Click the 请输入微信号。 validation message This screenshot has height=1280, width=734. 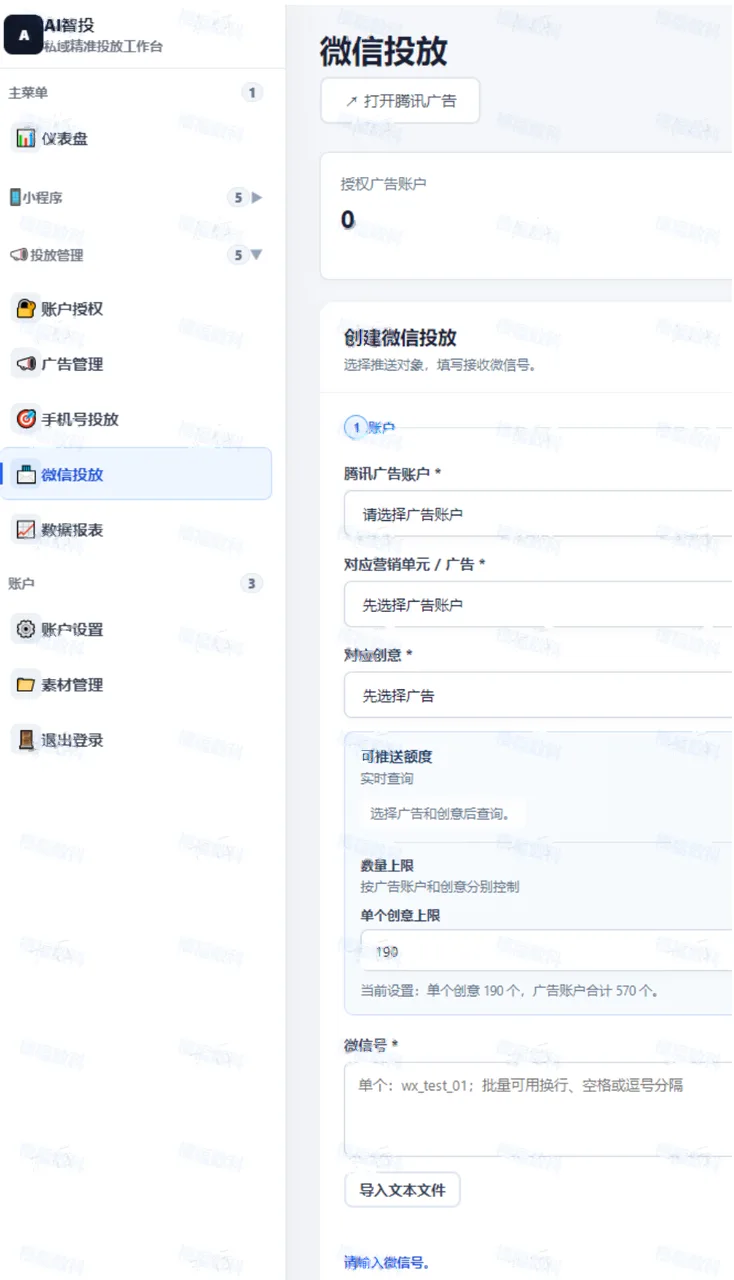point(387,1263)
